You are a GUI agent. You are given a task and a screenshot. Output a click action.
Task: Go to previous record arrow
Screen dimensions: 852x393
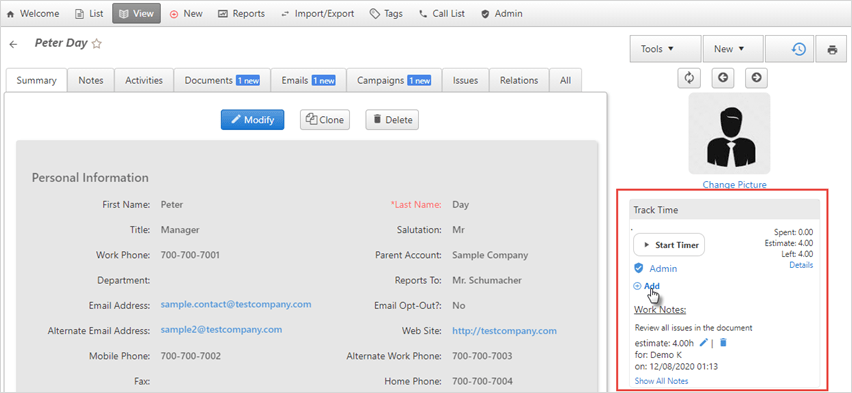pos(723,78)
